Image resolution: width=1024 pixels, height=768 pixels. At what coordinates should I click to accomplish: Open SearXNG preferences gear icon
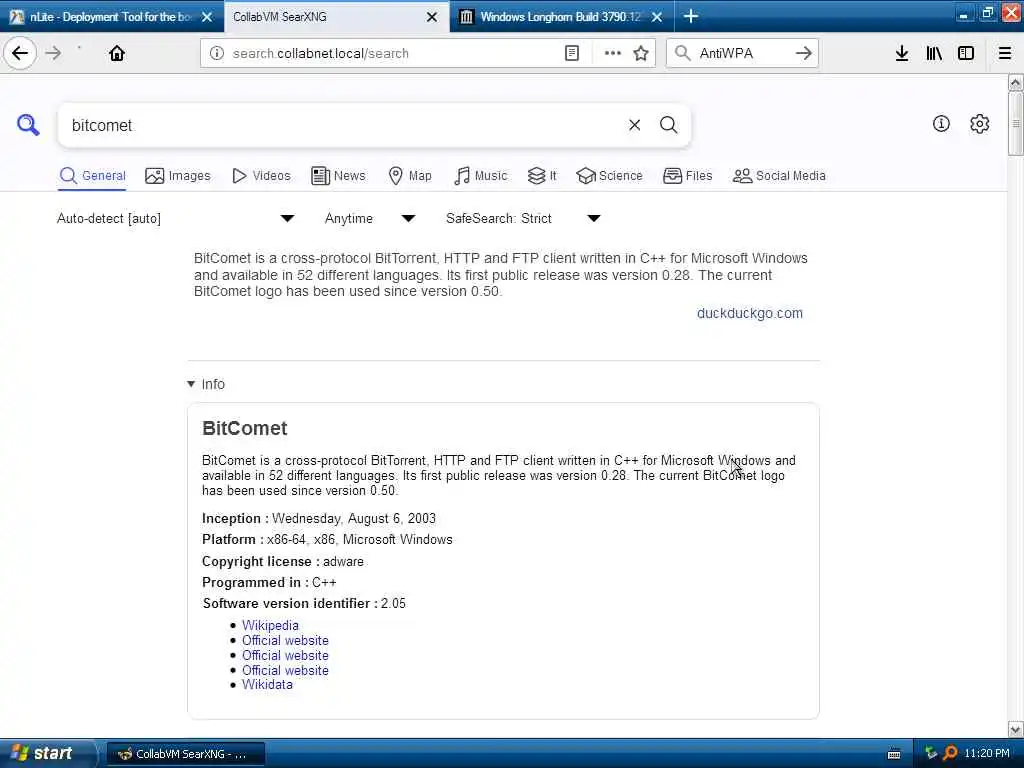click(980, 123)
